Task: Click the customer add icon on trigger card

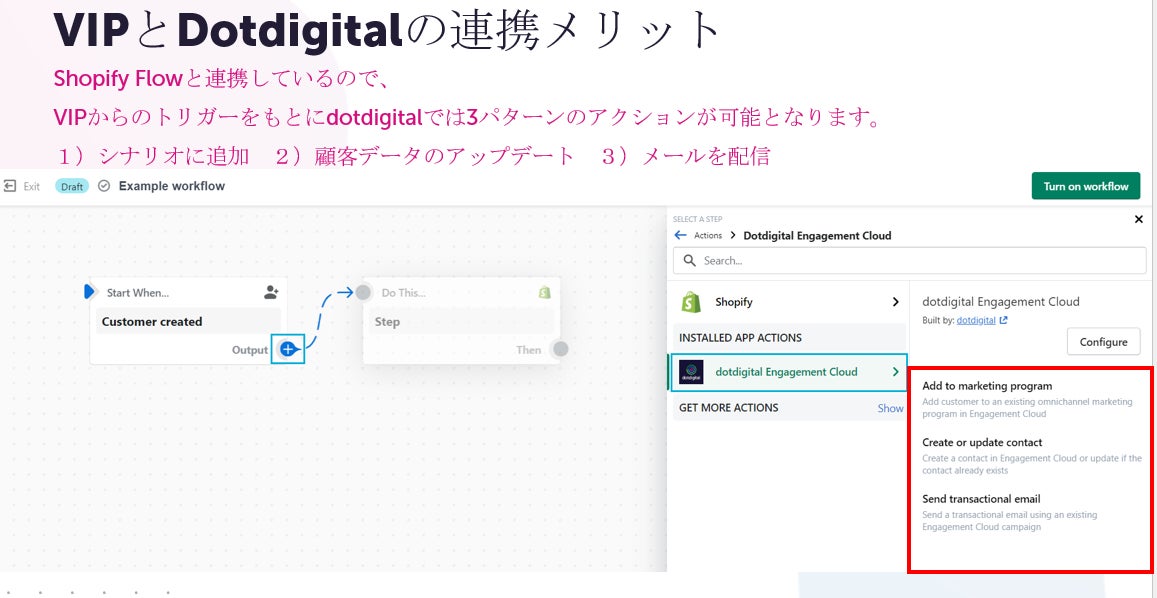Action: pyautogui.click(x=271, y=293)
